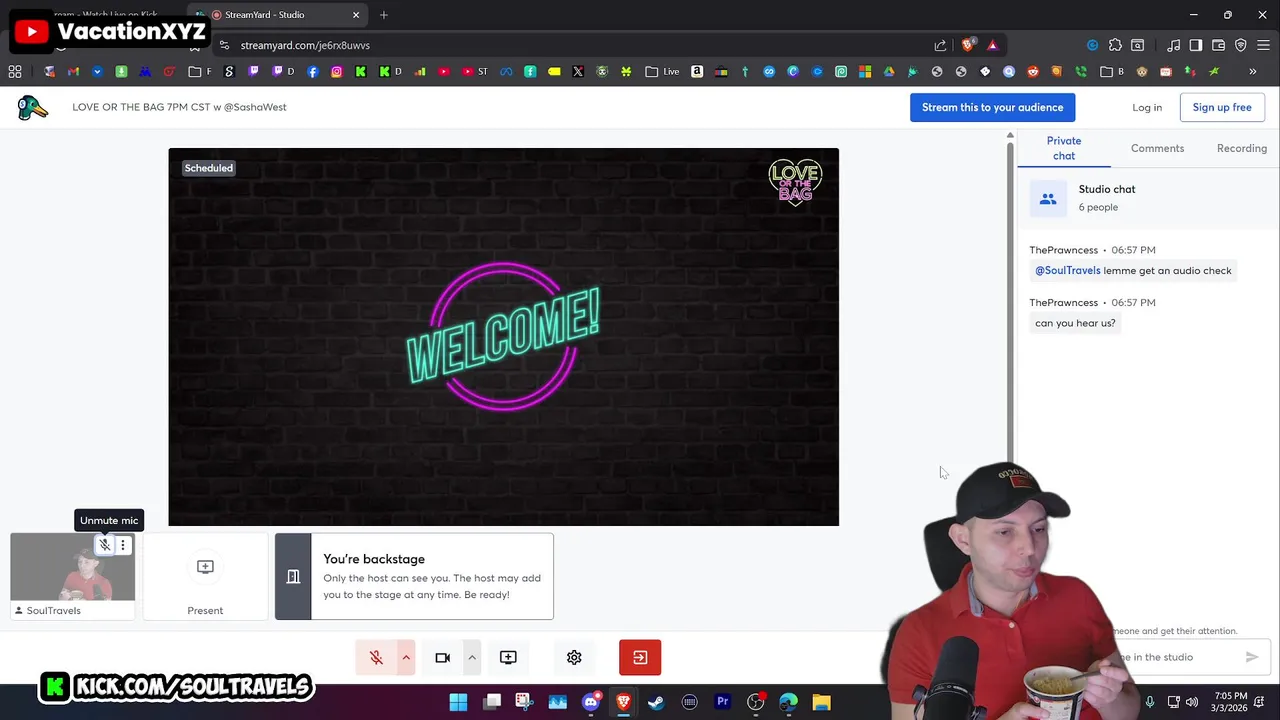
Task: Click the Present card
Action: point(205,576)
